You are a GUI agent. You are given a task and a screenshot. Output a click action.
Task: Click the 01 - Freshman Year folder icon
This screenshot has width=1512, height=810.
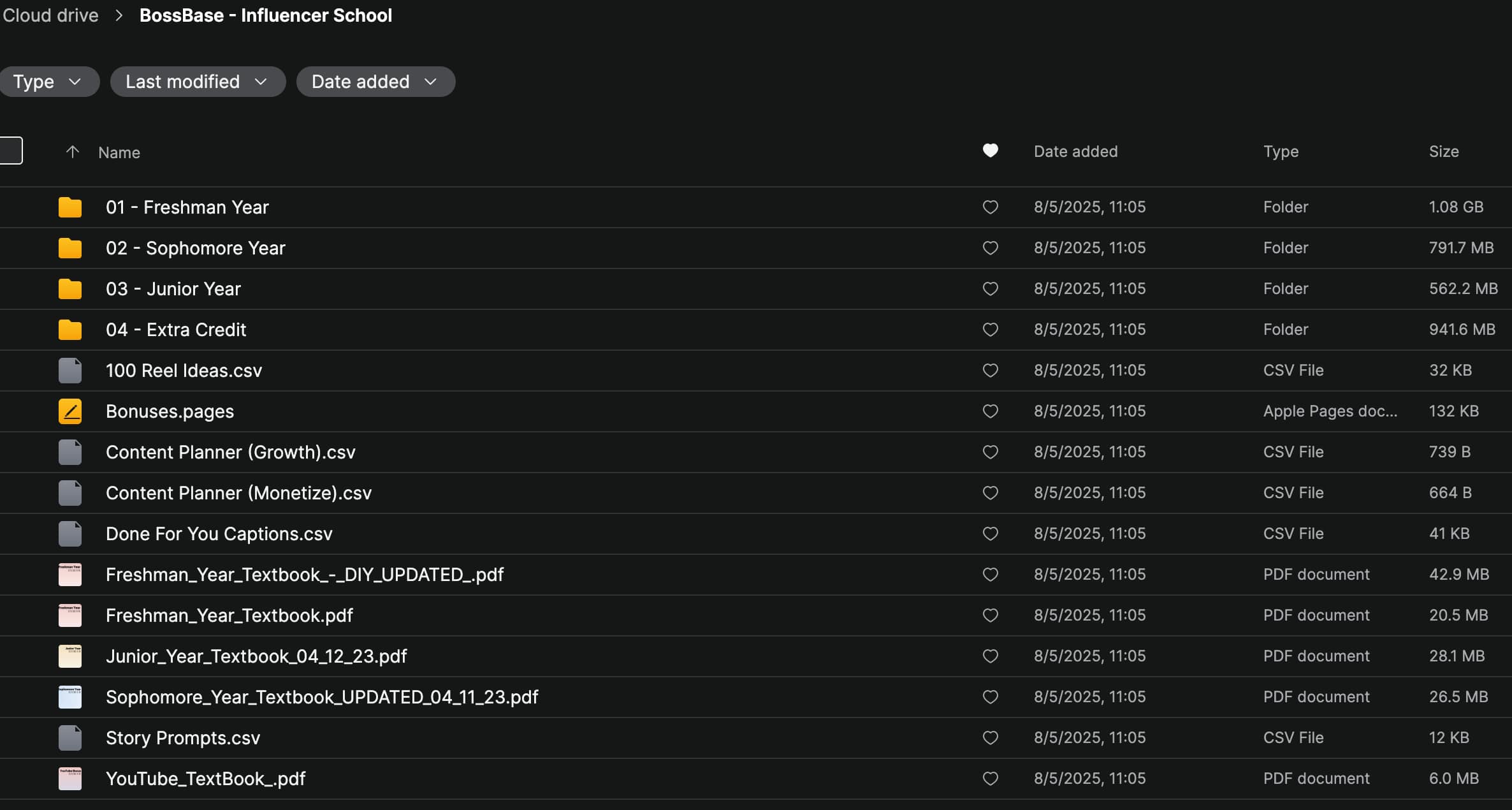coord(70,207)
